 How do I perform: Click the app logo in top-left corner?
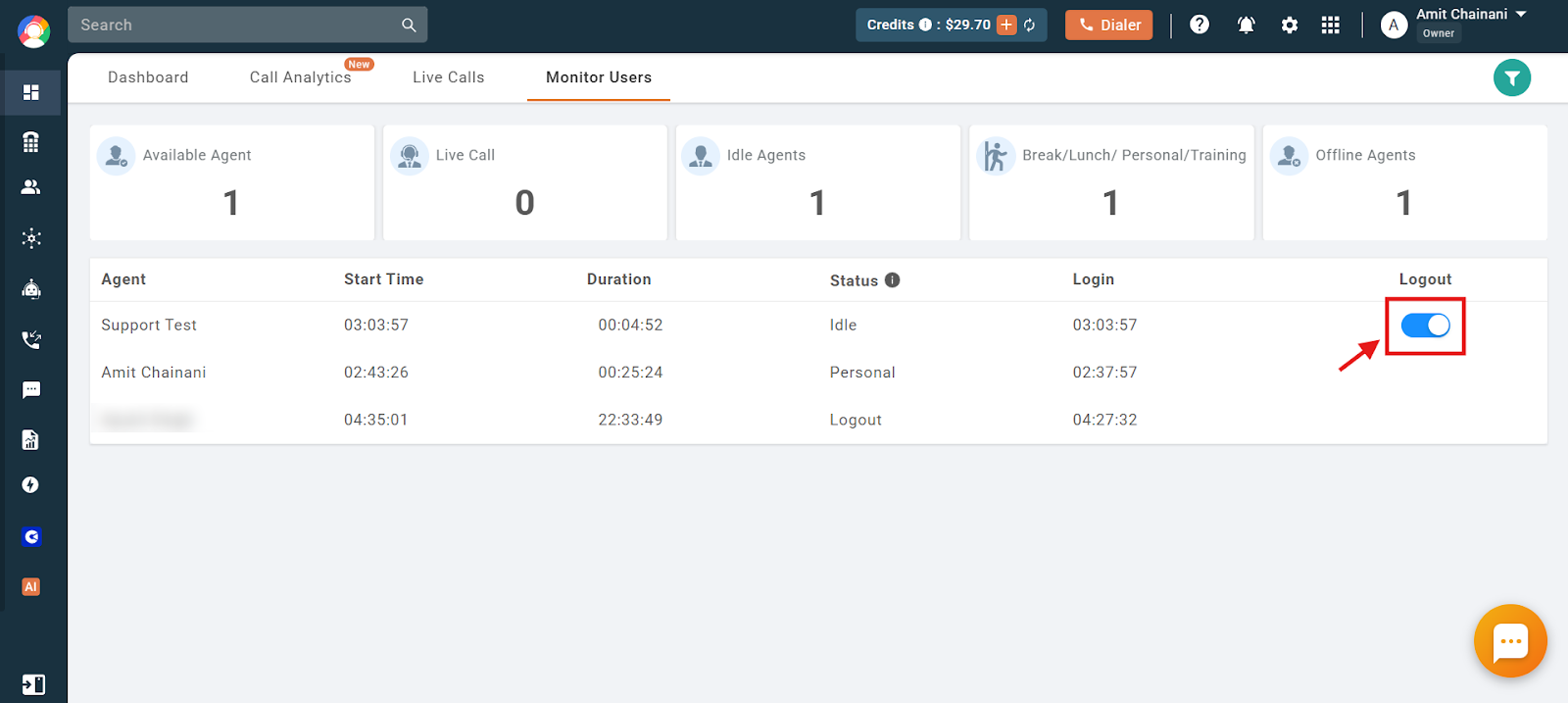tap(33, 31)
